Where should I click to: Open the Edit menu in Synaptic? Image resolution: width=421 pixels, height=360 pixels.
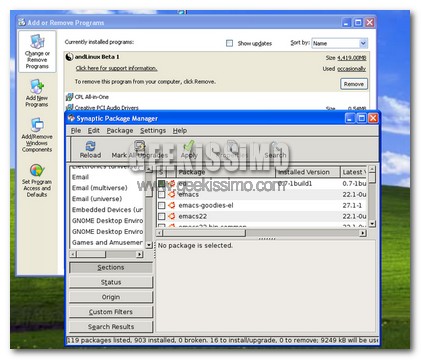(x=94, y=131)
